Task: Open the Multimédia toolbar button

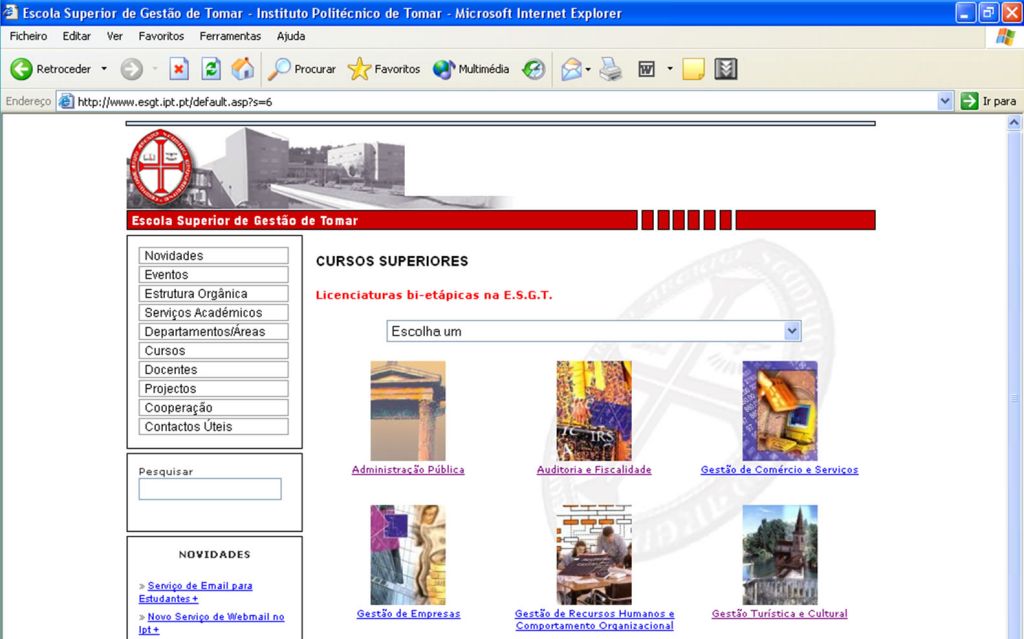Action: tap(471, 69)
